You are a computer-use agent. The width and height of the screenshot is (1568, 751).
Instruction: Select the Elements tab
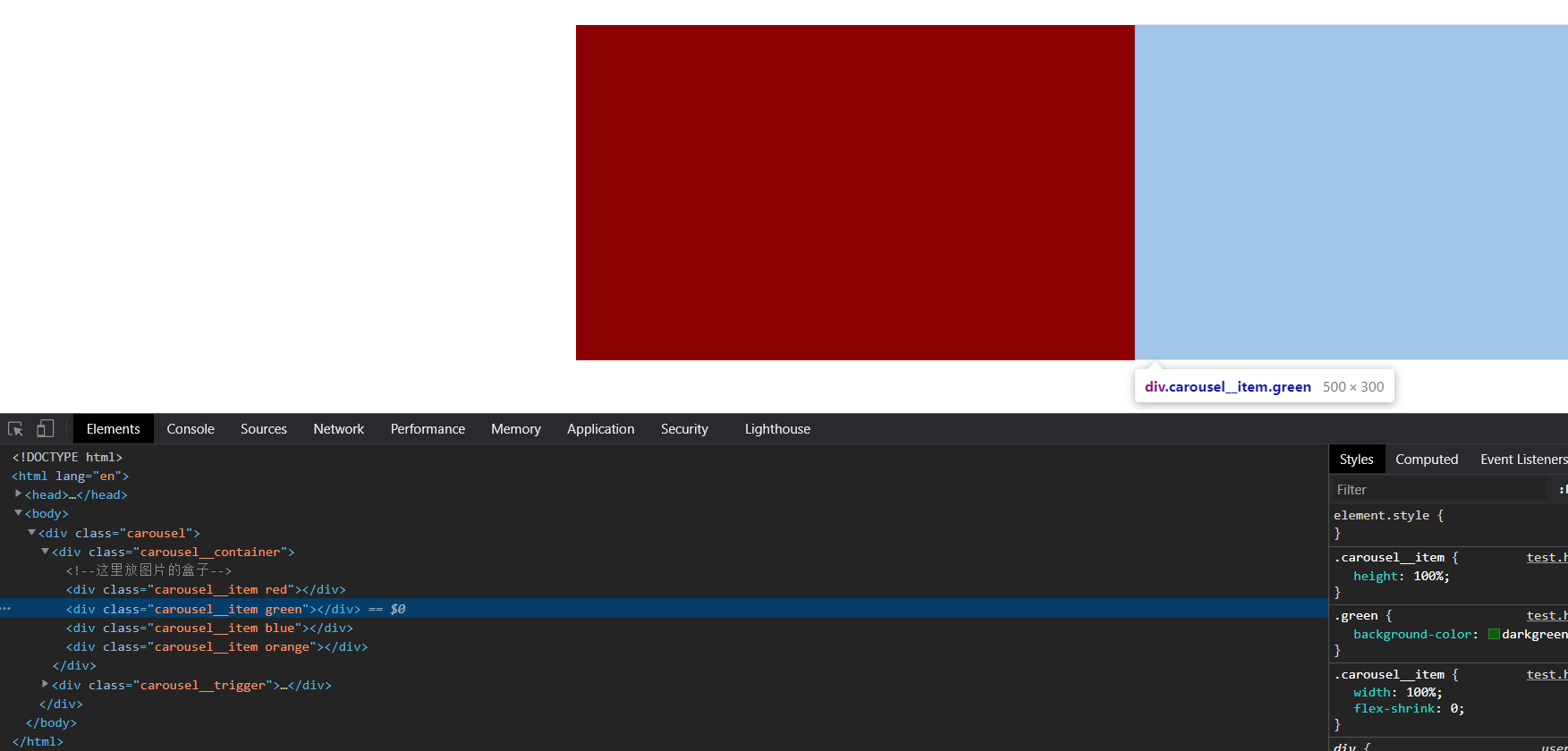click(x=114, y=429)
